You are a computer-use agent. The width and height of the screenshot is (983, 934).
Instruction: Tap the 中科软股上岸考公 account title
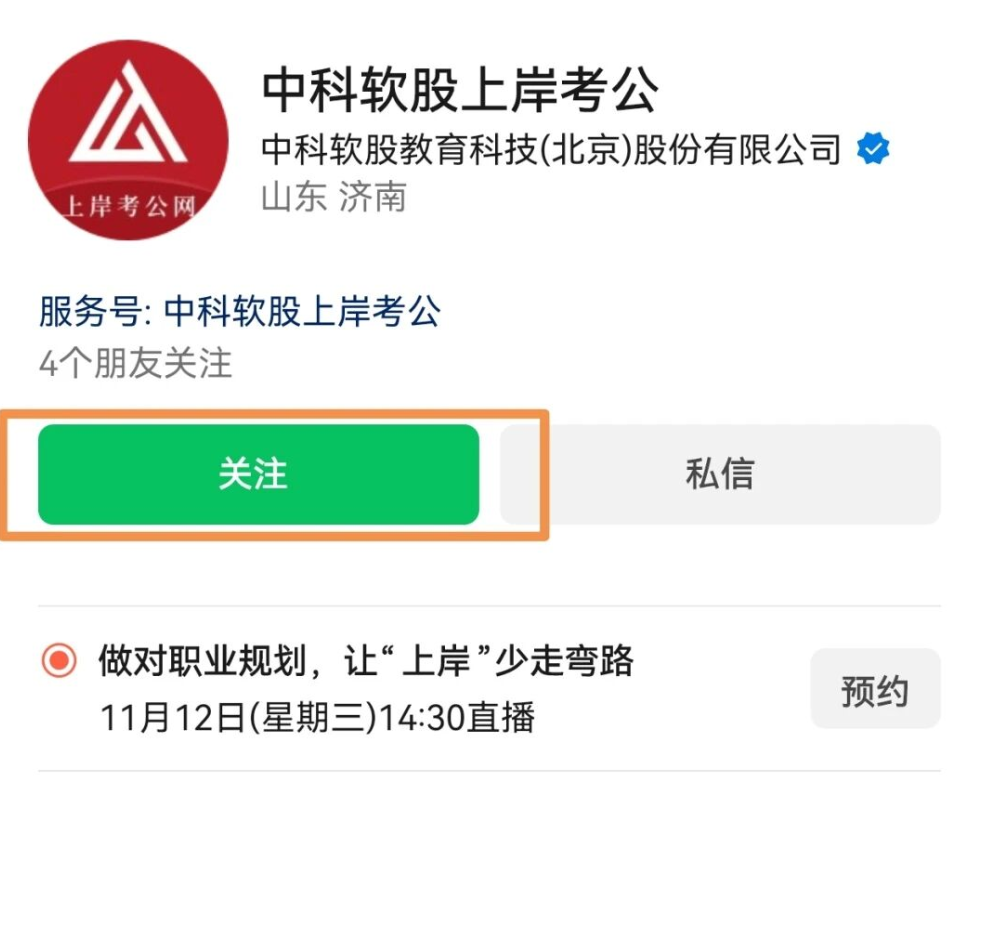tap(460, 90)
